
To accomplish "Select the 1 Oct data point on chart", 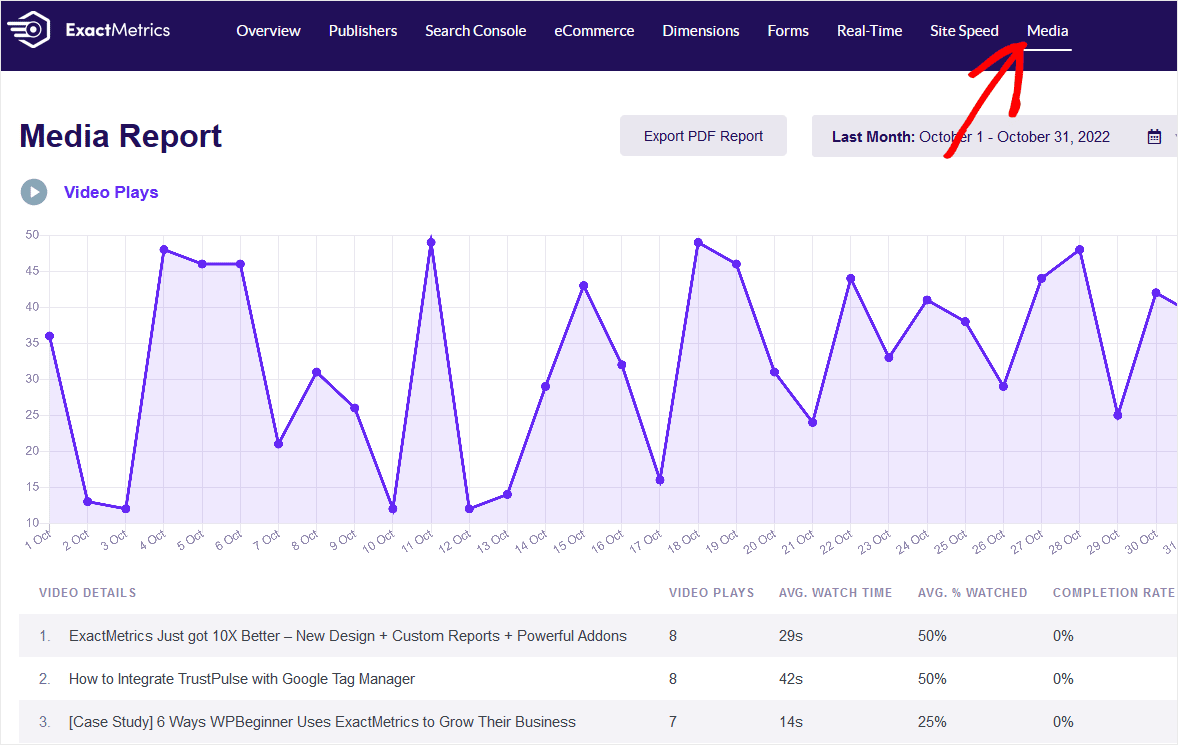I will click(x=50, y=336).
